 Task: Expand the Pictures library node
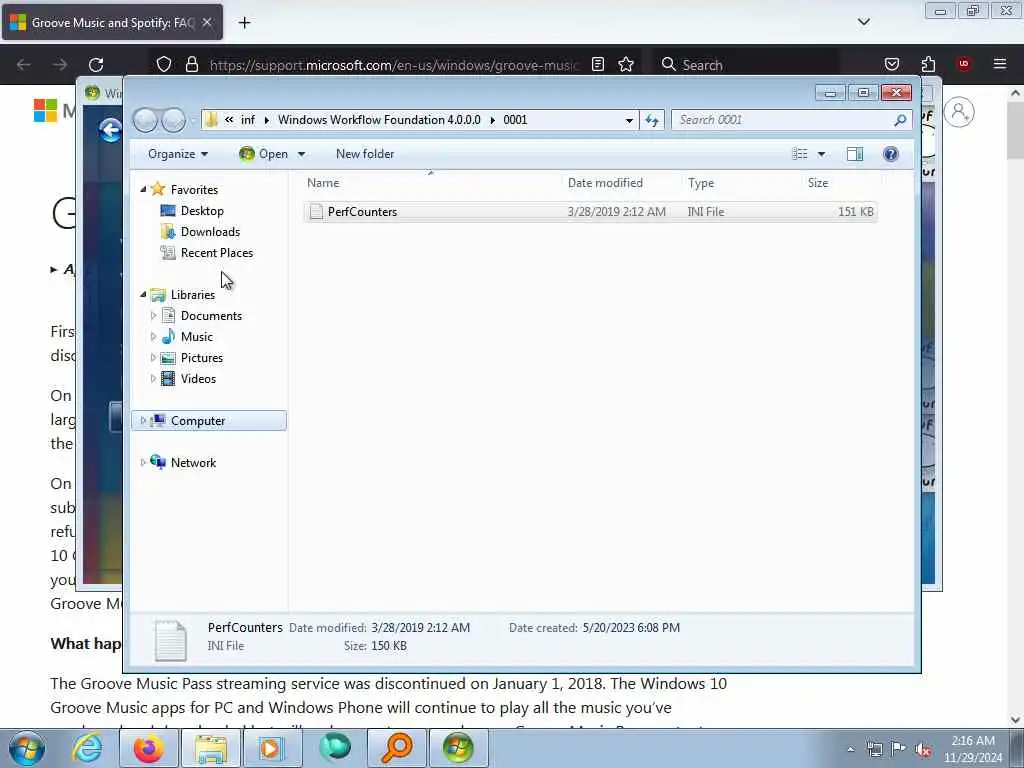point(153,358)
